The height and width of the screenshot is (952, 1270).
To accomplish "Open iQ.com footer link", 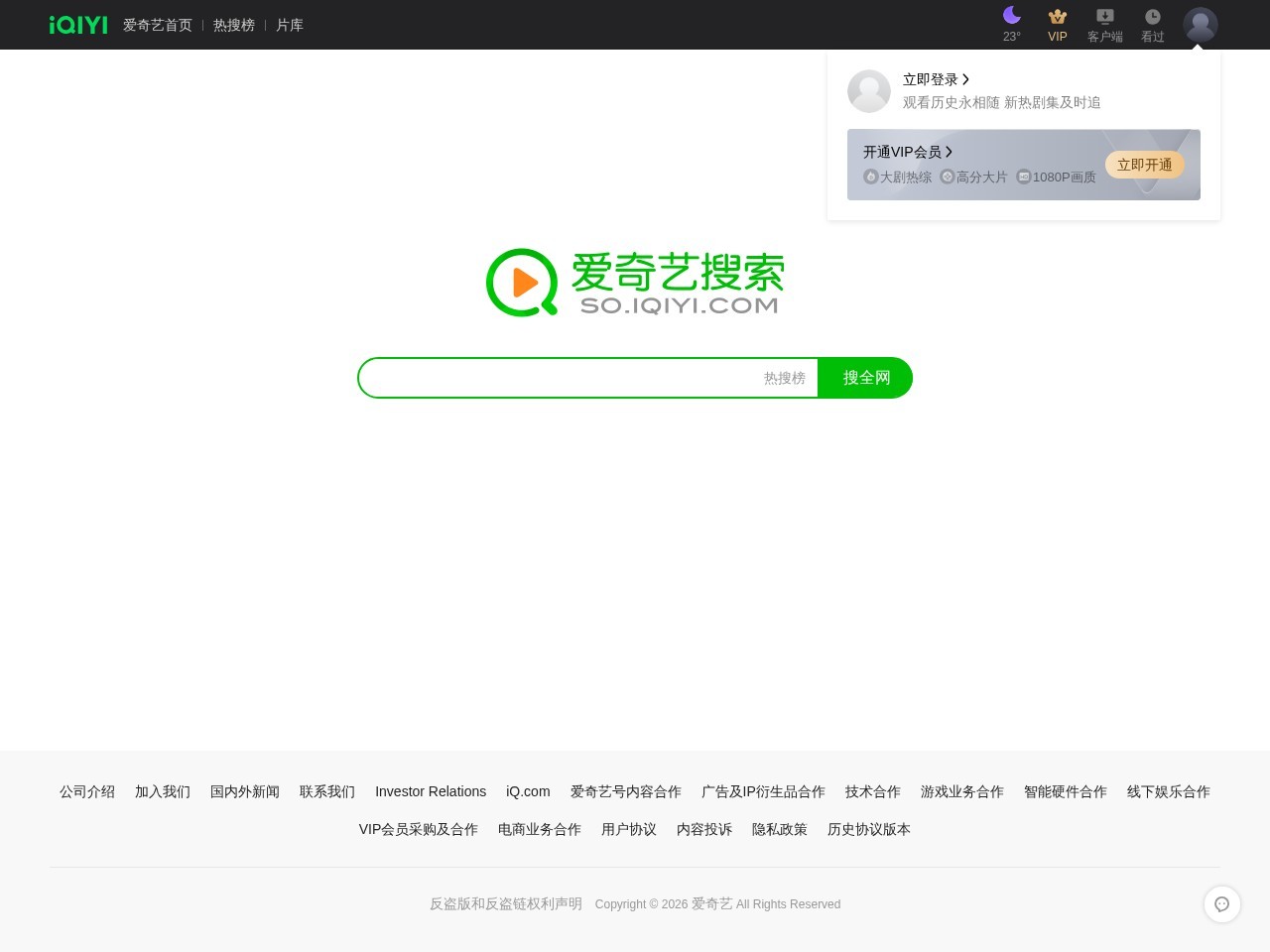I will [528, 791].
